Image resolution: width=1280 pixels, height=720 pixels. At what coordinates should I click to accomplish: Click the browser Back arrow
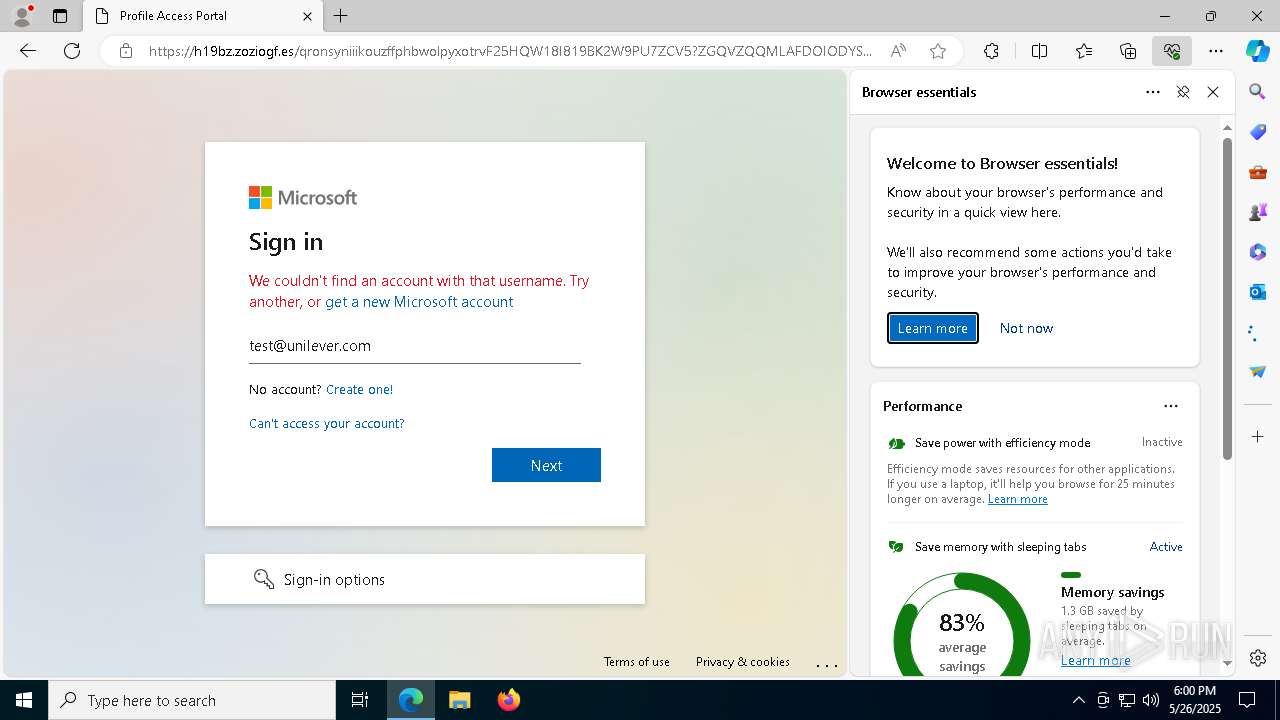[x=28, y=51]
